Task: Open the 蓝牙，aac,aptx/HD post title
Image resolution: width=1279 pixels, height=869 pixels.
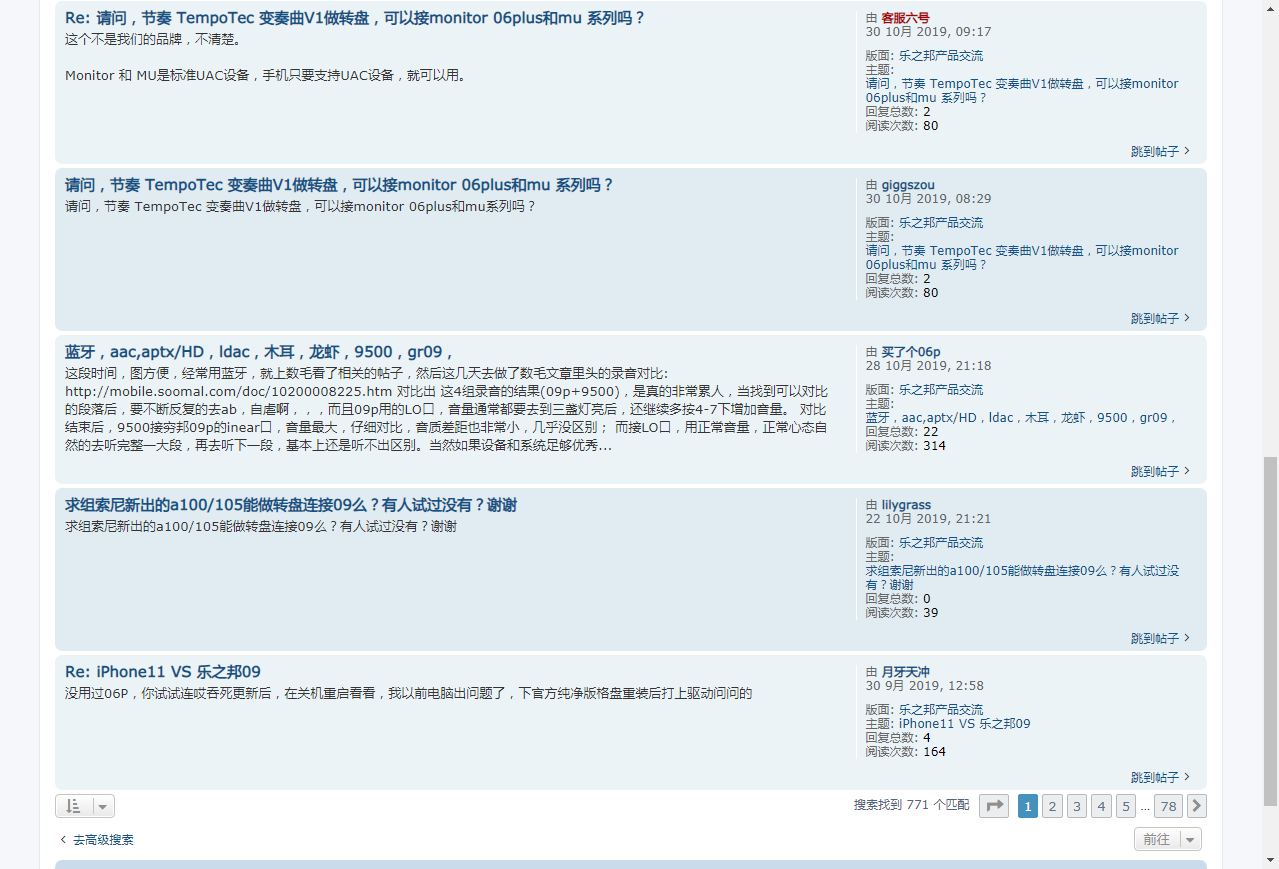Action: pos(259,352)
